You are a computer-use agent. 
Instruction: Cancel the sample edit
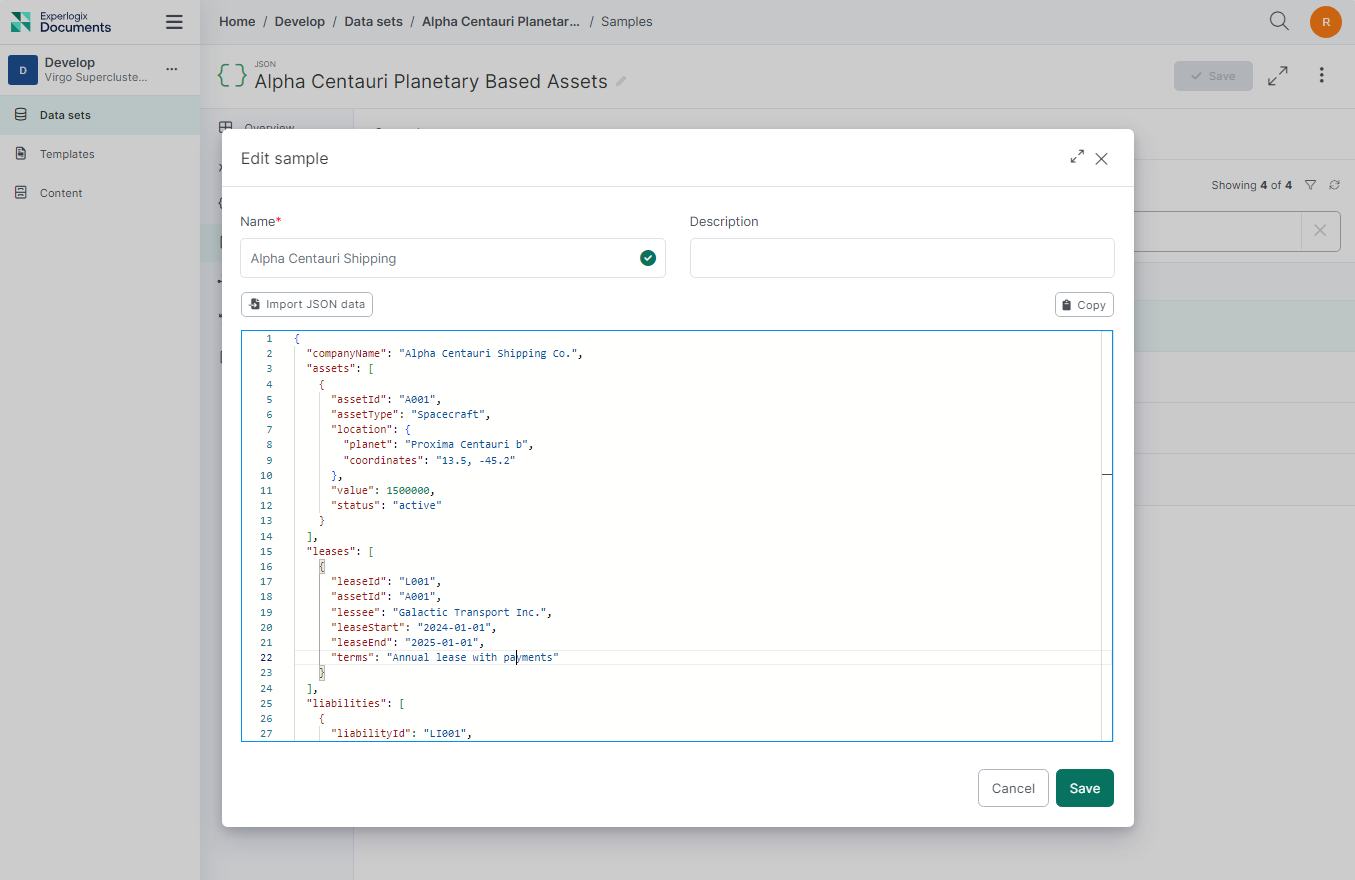(x=1012, y=788)
